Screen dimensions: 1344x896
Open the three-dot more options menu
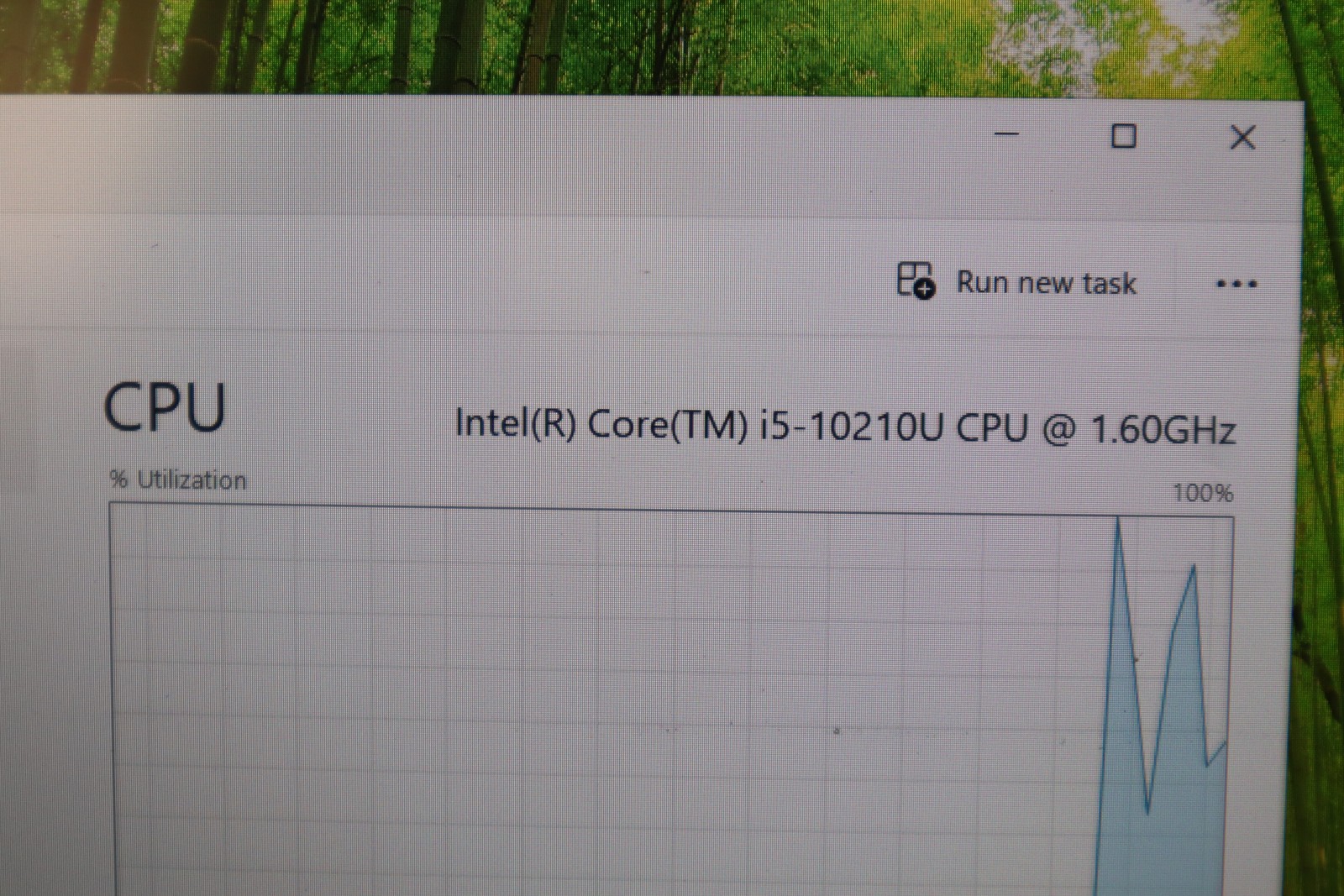[x=1236, y=284]
